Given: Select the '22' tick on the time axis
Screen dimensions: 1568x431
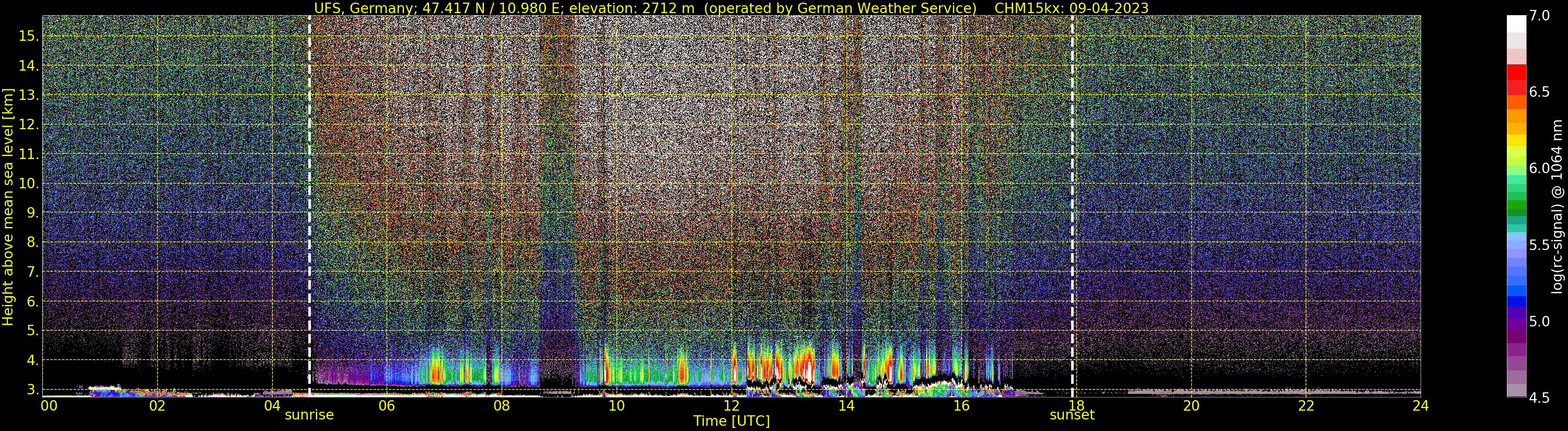Looking at the screenshot, I should click(1306, 405).
